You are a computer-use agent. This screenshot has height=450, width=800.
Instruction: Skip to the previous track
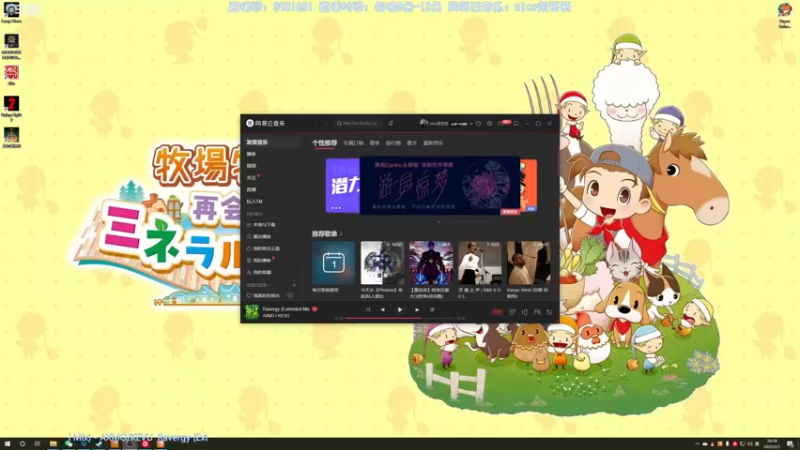point(383,310)
